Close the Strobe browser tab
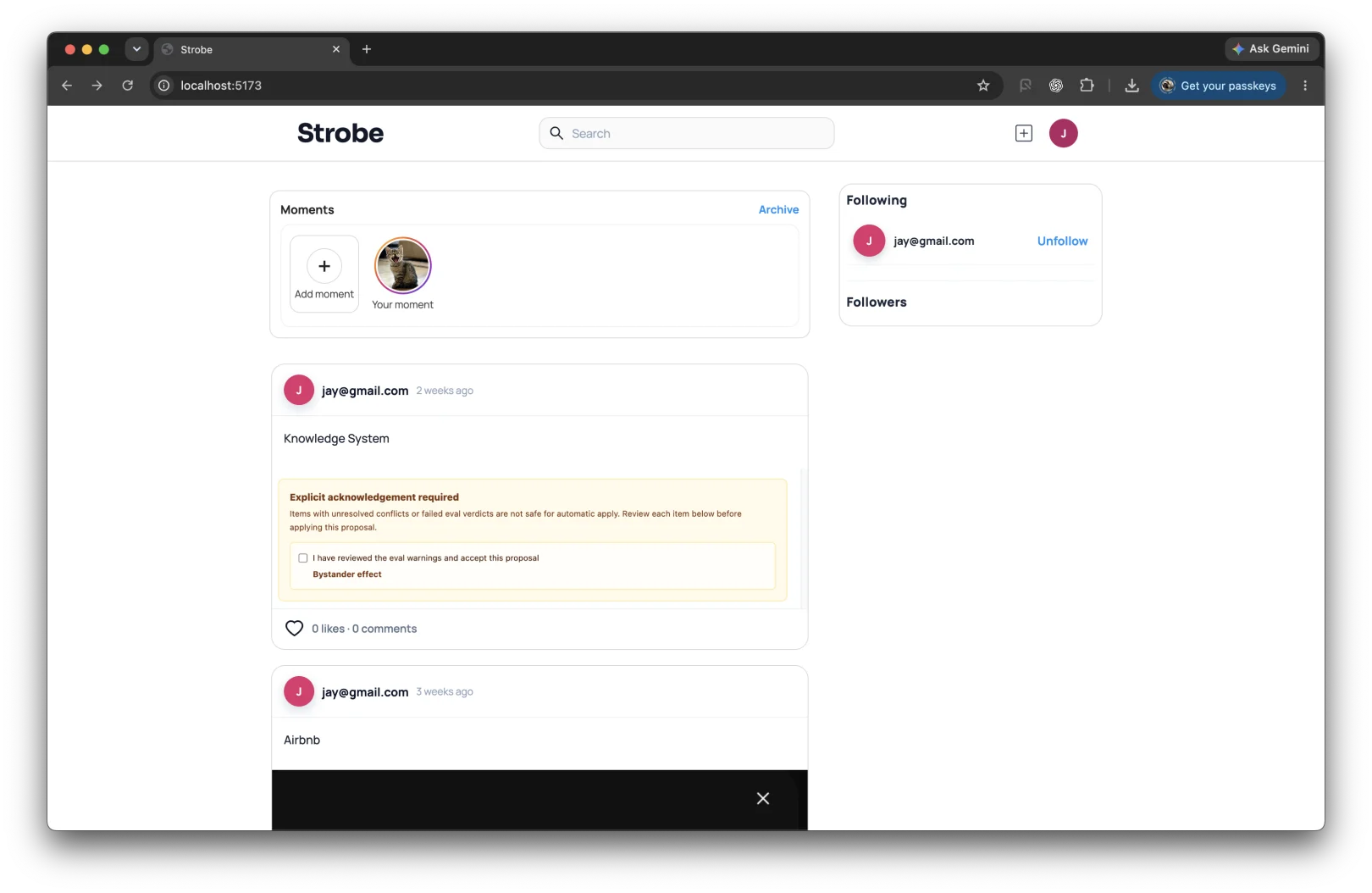The height and width of the screenshot is (893, 1372). coord(336,49)
